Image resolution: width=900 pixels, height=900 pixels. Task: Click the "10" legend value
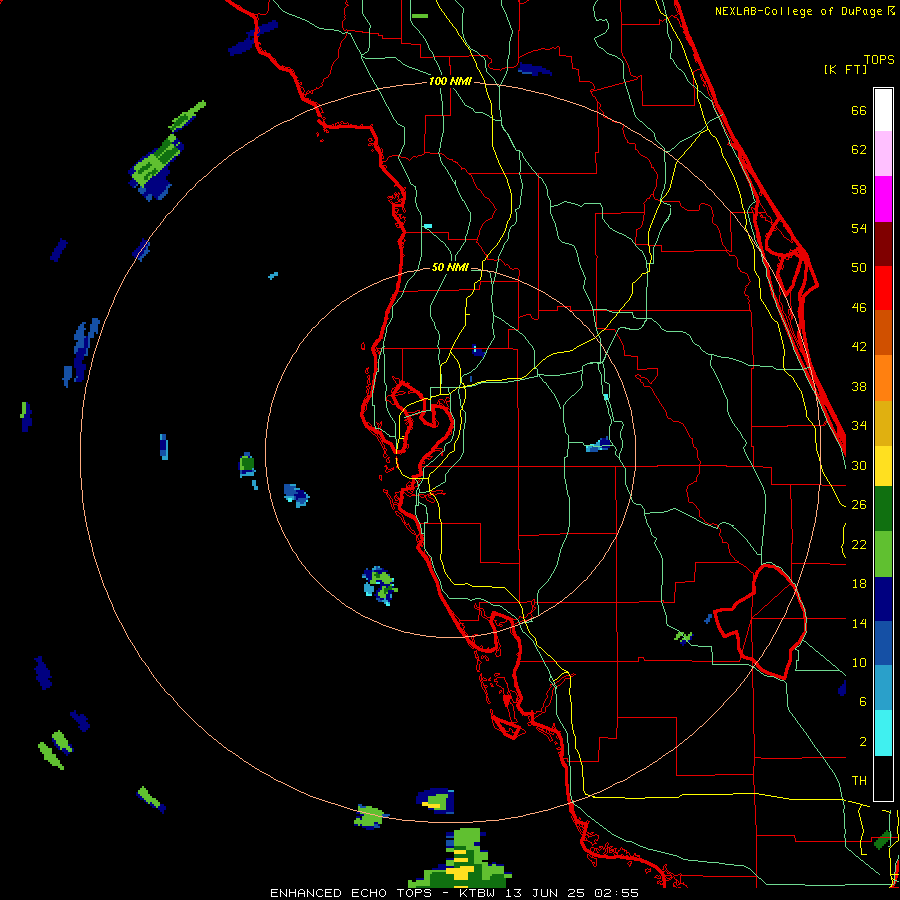[x=859, y=662]
